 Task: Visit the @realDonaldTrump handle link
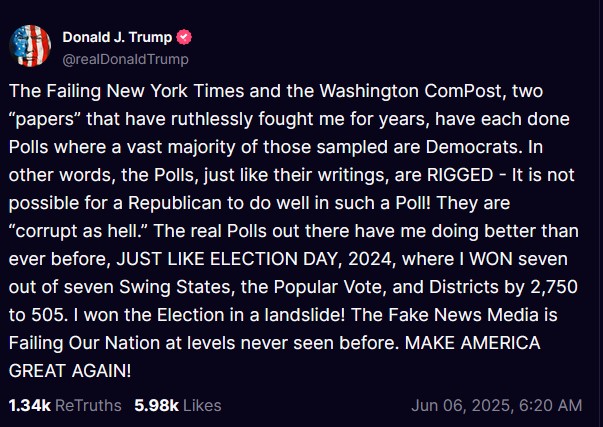point(125,59)
